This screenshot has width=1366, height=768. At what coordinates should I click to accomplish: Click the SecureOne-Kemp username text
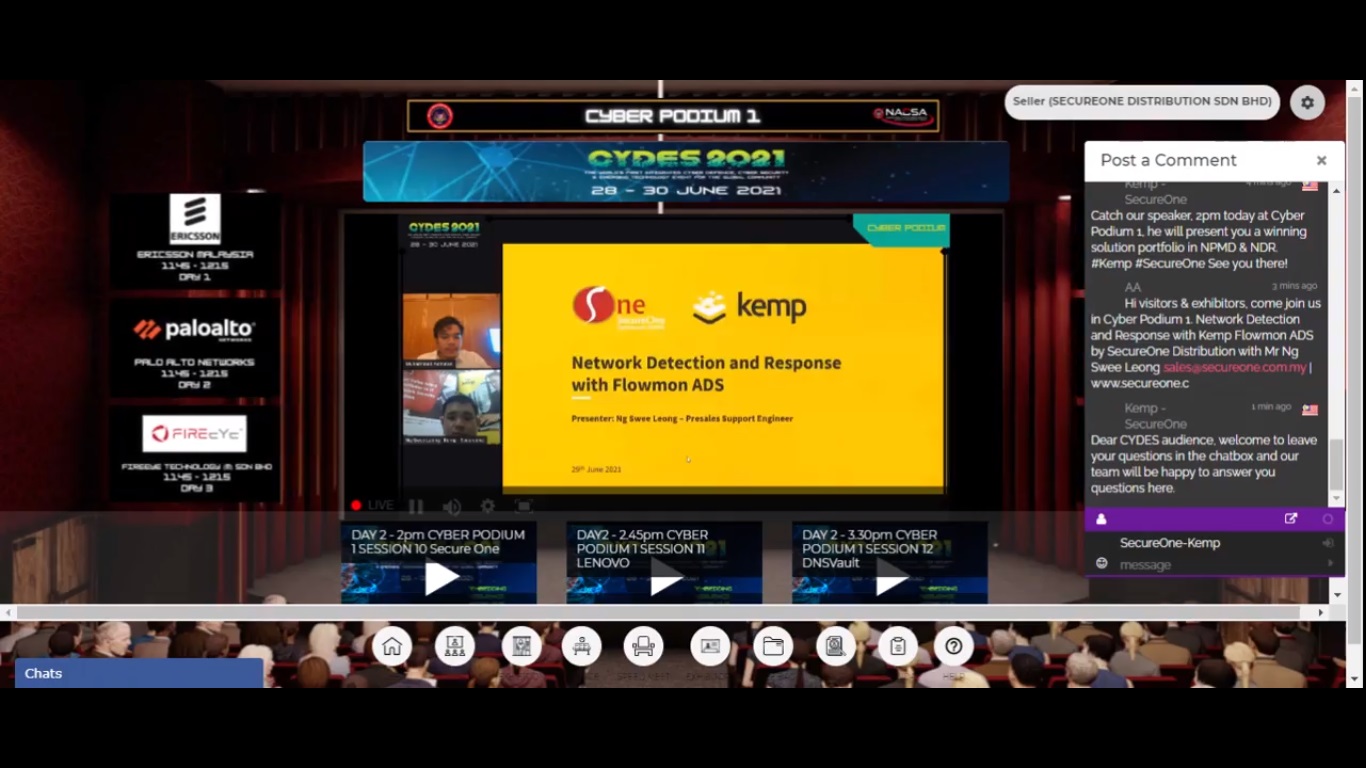(x=1170, y=543)
